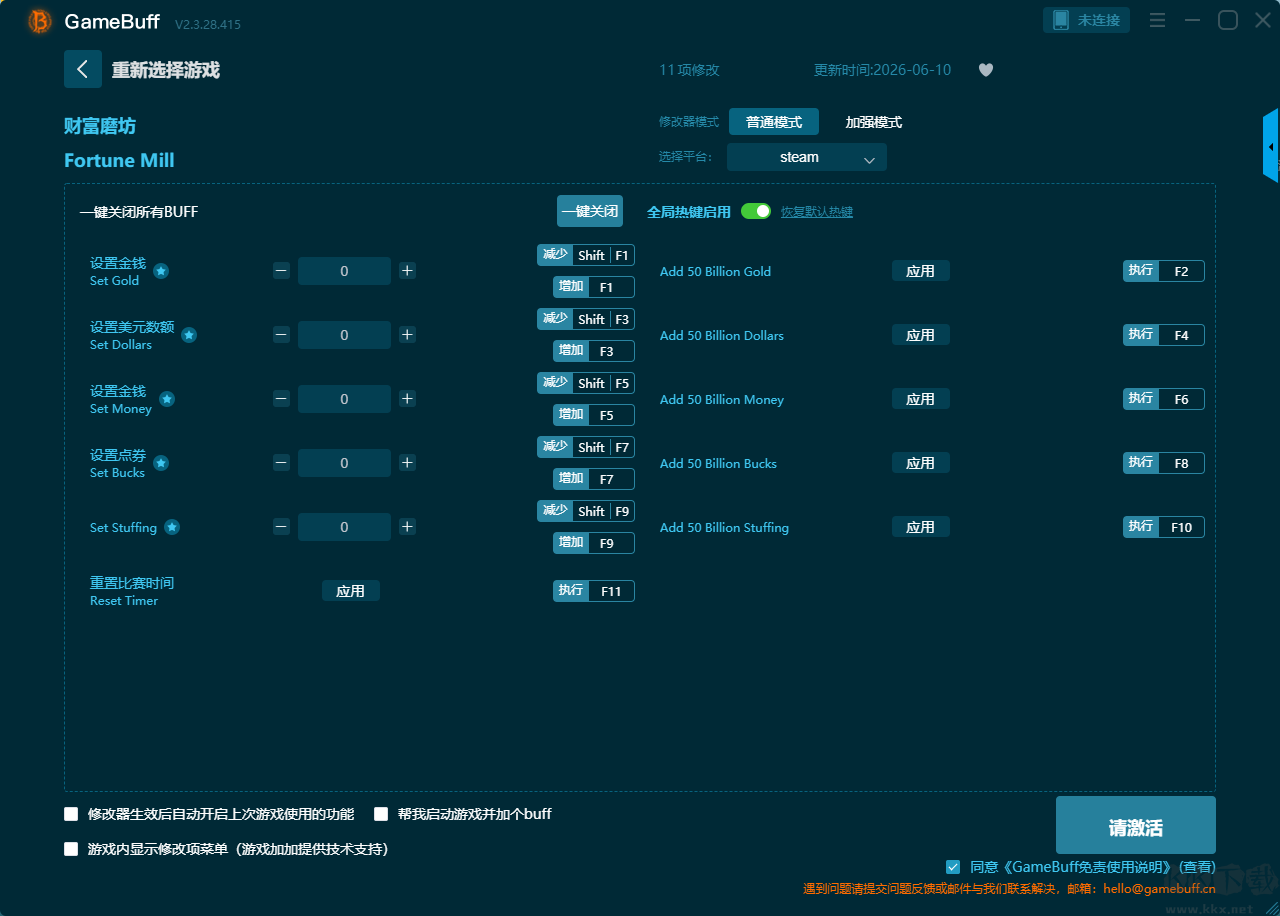Edit the 减少 Shift F5 hotkey
Screen dimensions: 1280x916
click(586, 383)
